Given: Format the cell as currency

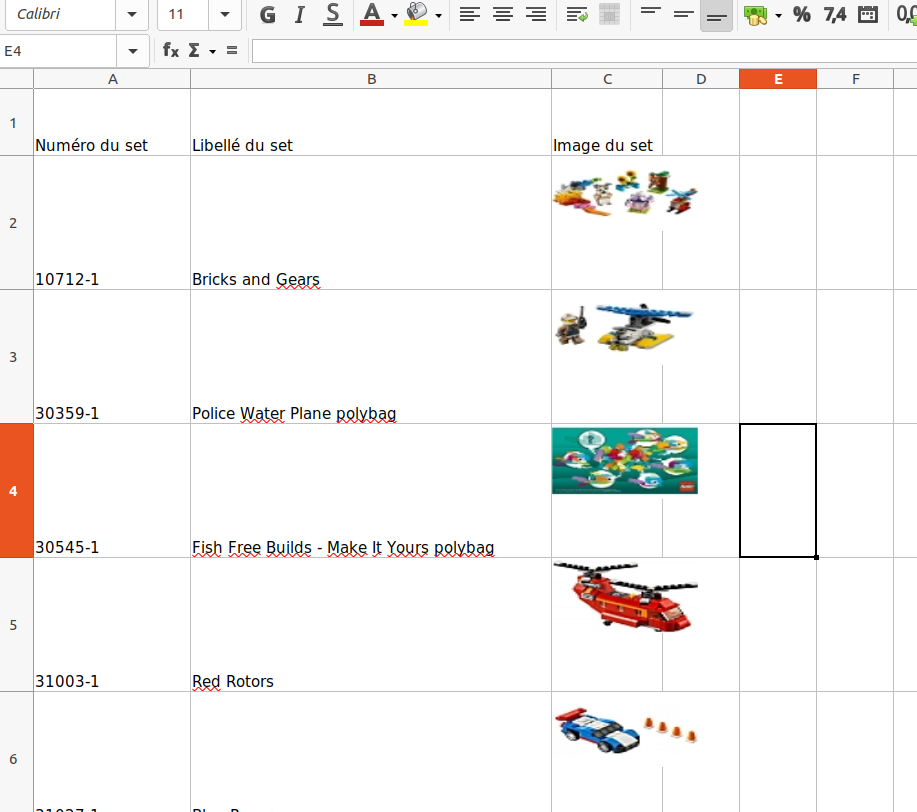Looking at the screenshot, I should click(755, 15).
